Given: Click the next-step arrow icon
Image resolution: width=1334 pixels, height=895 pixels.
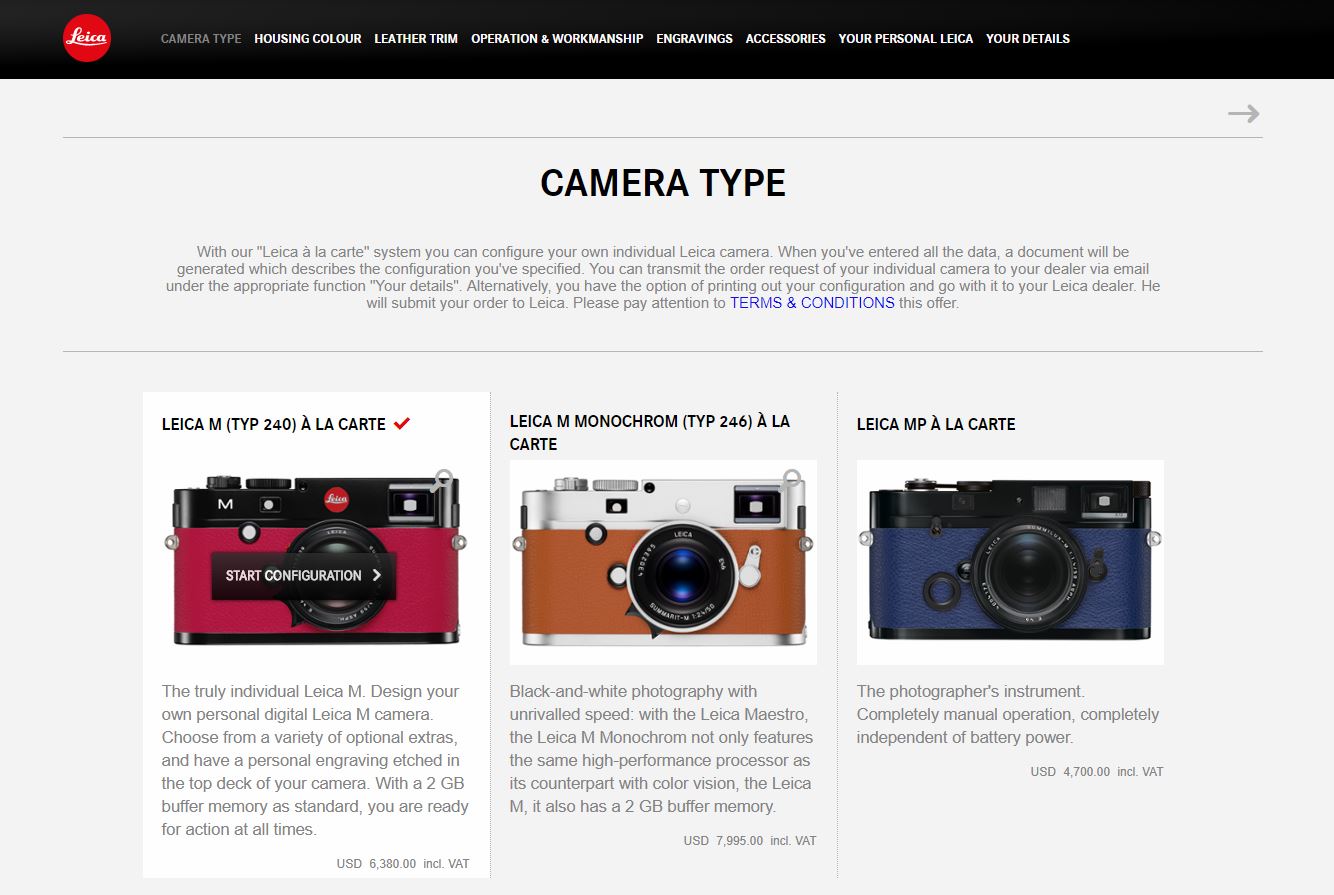Looking at the screenshot, I should 1244,114.
